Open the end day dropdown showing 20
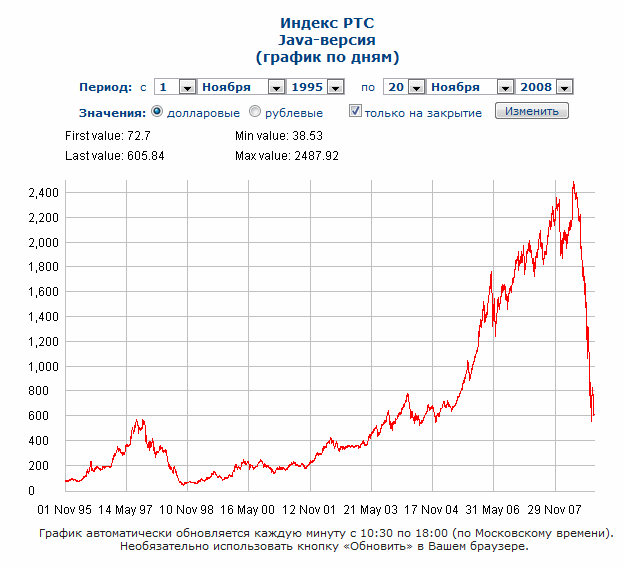Viewport: 624px width, 567px height. (404, 87)
